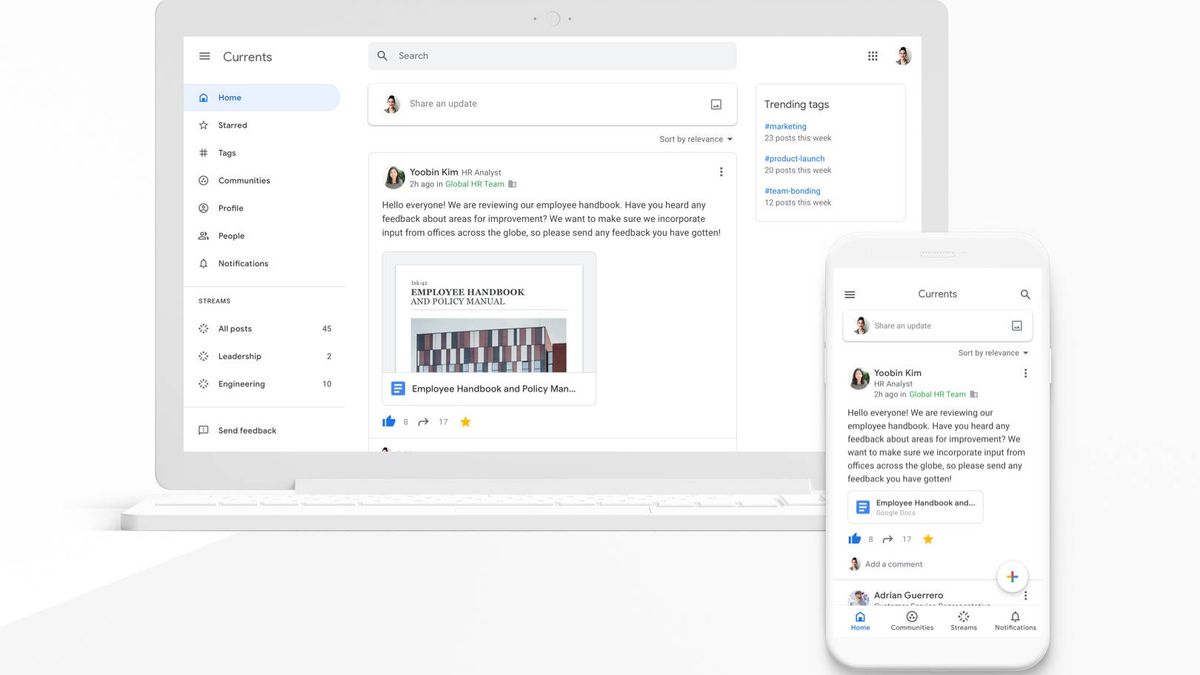Open the #marketing trending tag
The height and width of the screenshot is (675, 1200).
click(785, 127)
